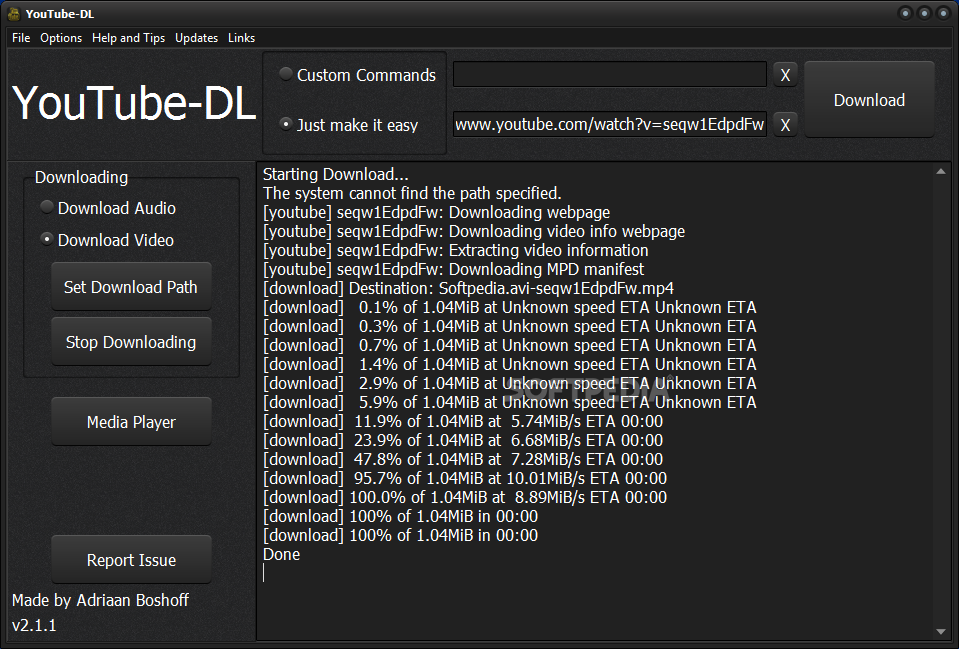Click the v2.1.1 version label
The height and width of the screenshot is (649, 959).
[34, 625]
